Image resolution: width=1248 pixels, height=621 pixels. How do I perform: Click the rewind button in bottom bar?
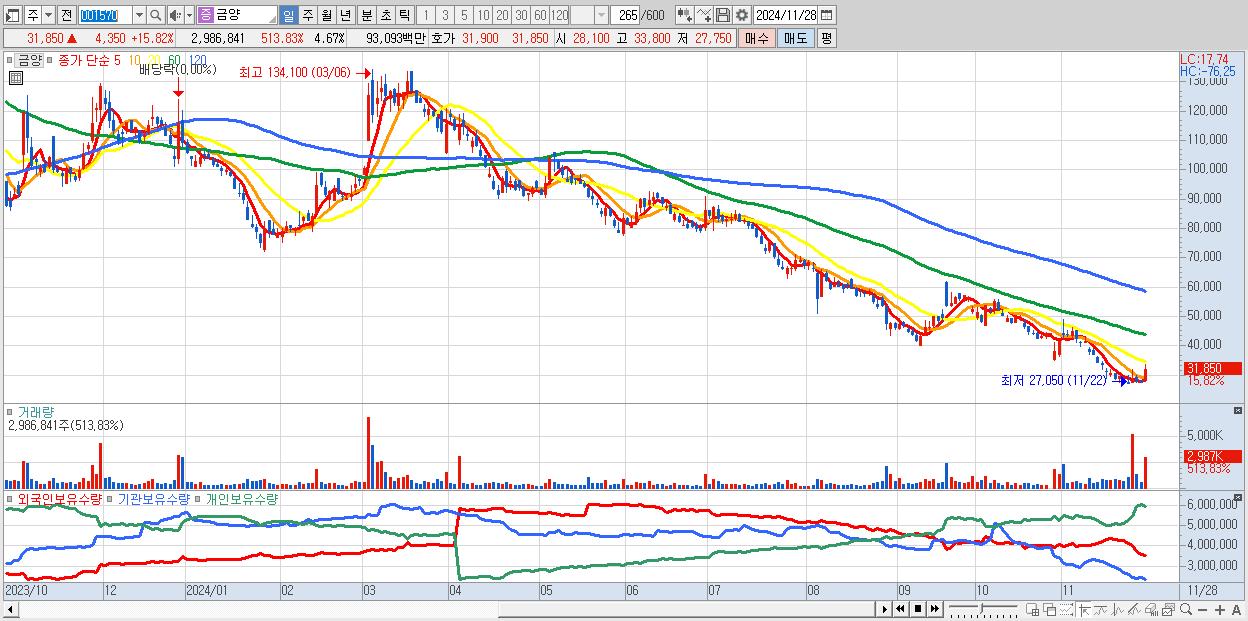(900, 609)
